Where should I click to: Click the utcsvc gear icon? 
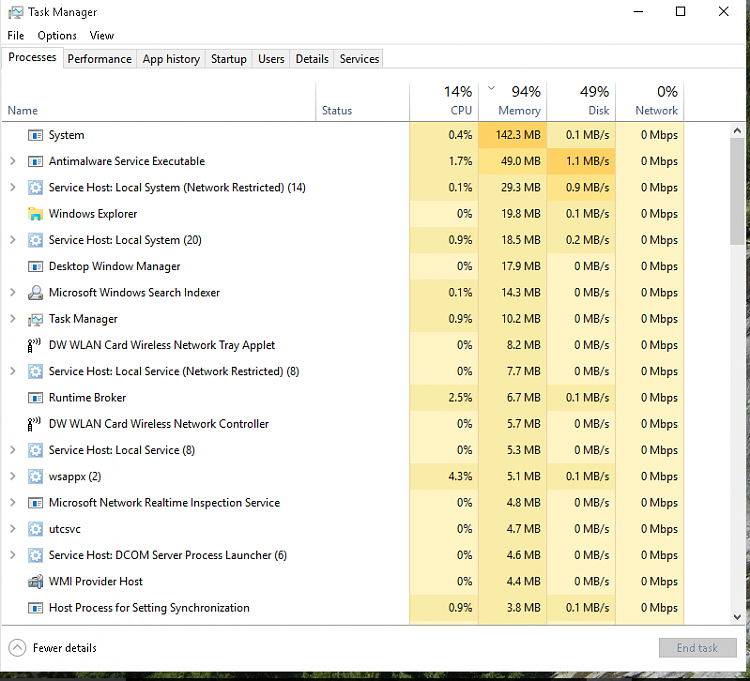point(35,529)
